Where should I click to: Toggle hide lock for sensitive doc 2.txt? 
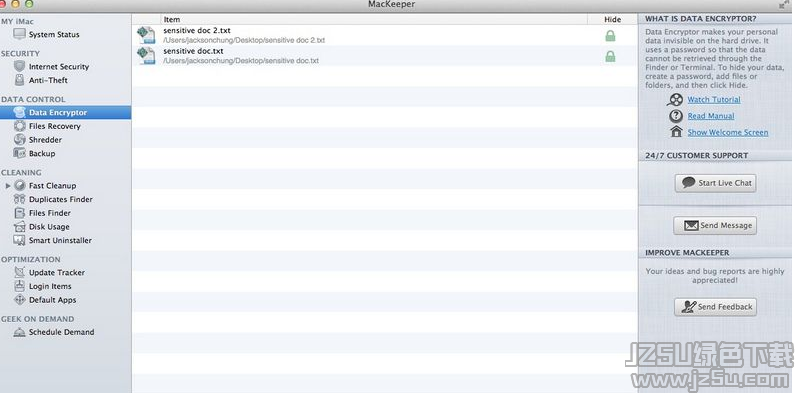point(610,35)
